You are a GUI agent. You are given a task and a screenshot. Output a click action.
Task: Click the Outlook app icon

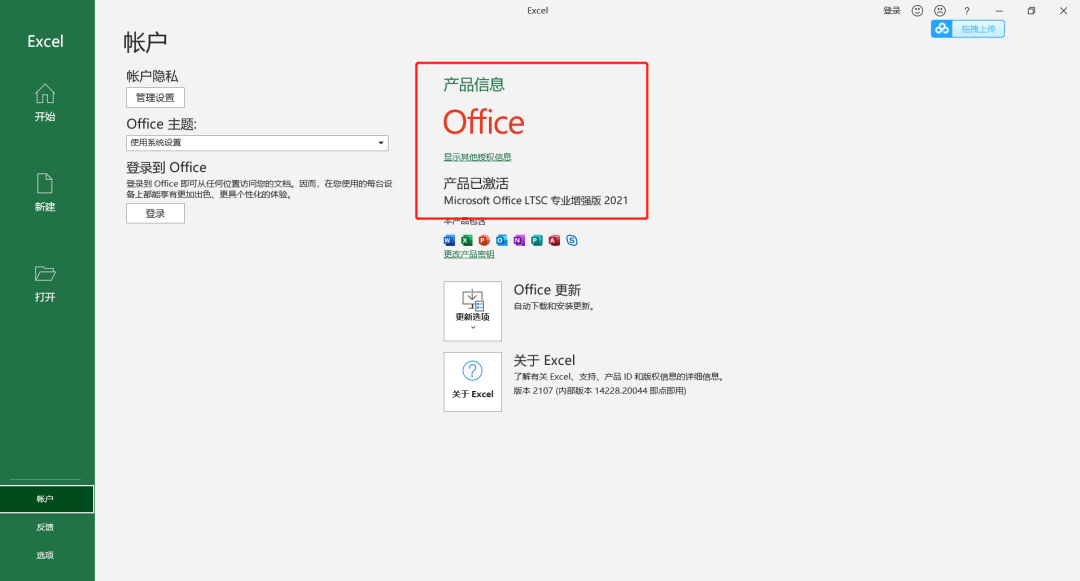coord(501,240)
